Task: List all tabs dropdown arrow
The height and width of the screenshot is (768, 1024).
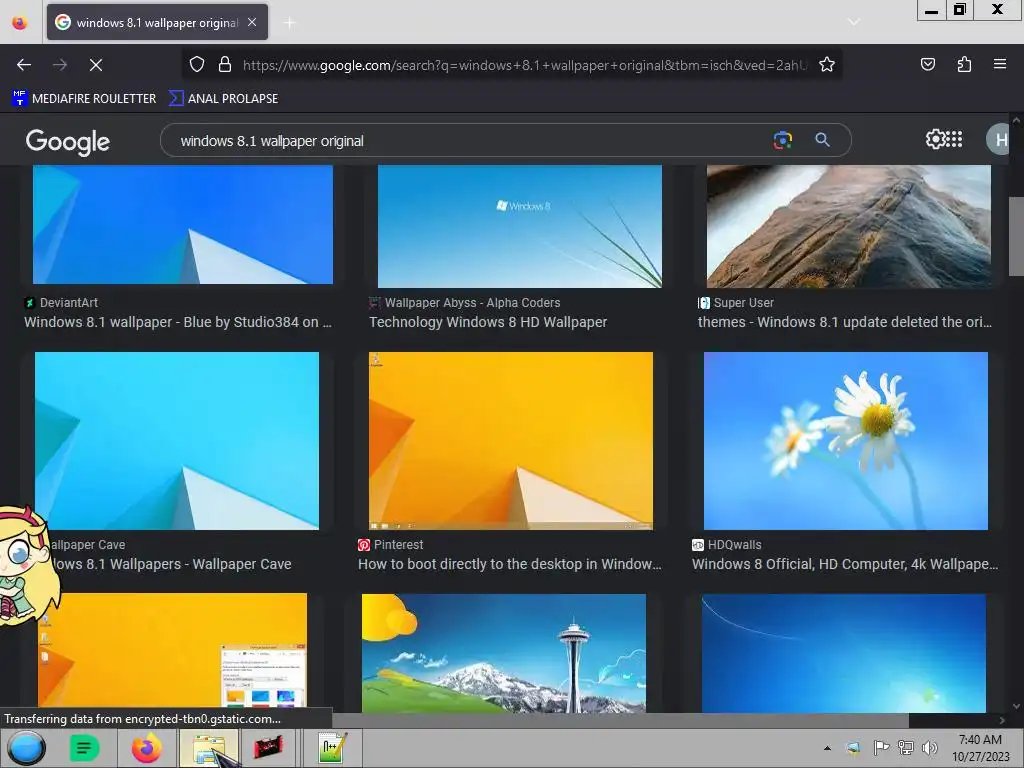Action: click(854, 22)
